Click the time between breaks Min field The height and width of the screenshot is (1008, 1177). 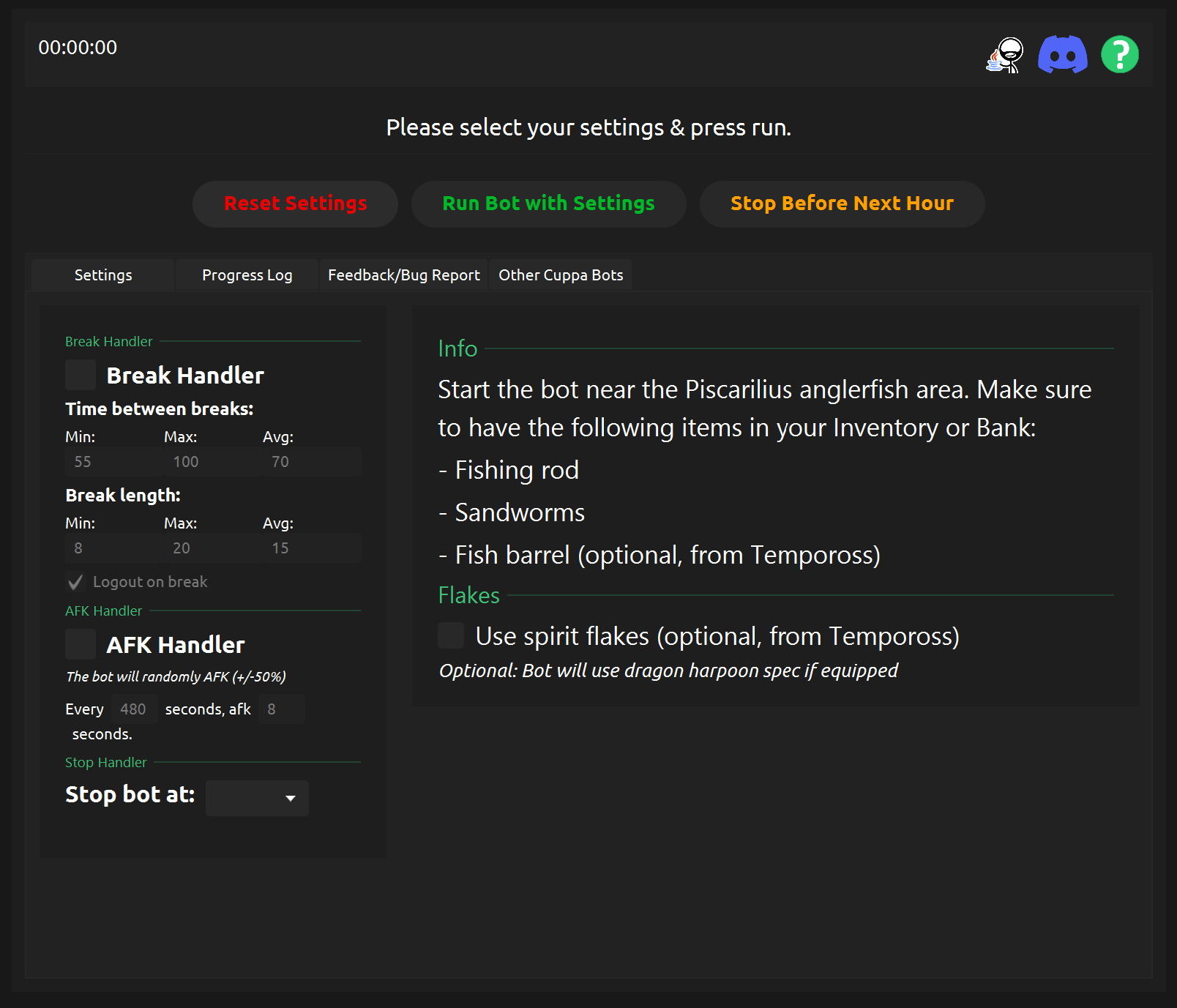point(113,462)
